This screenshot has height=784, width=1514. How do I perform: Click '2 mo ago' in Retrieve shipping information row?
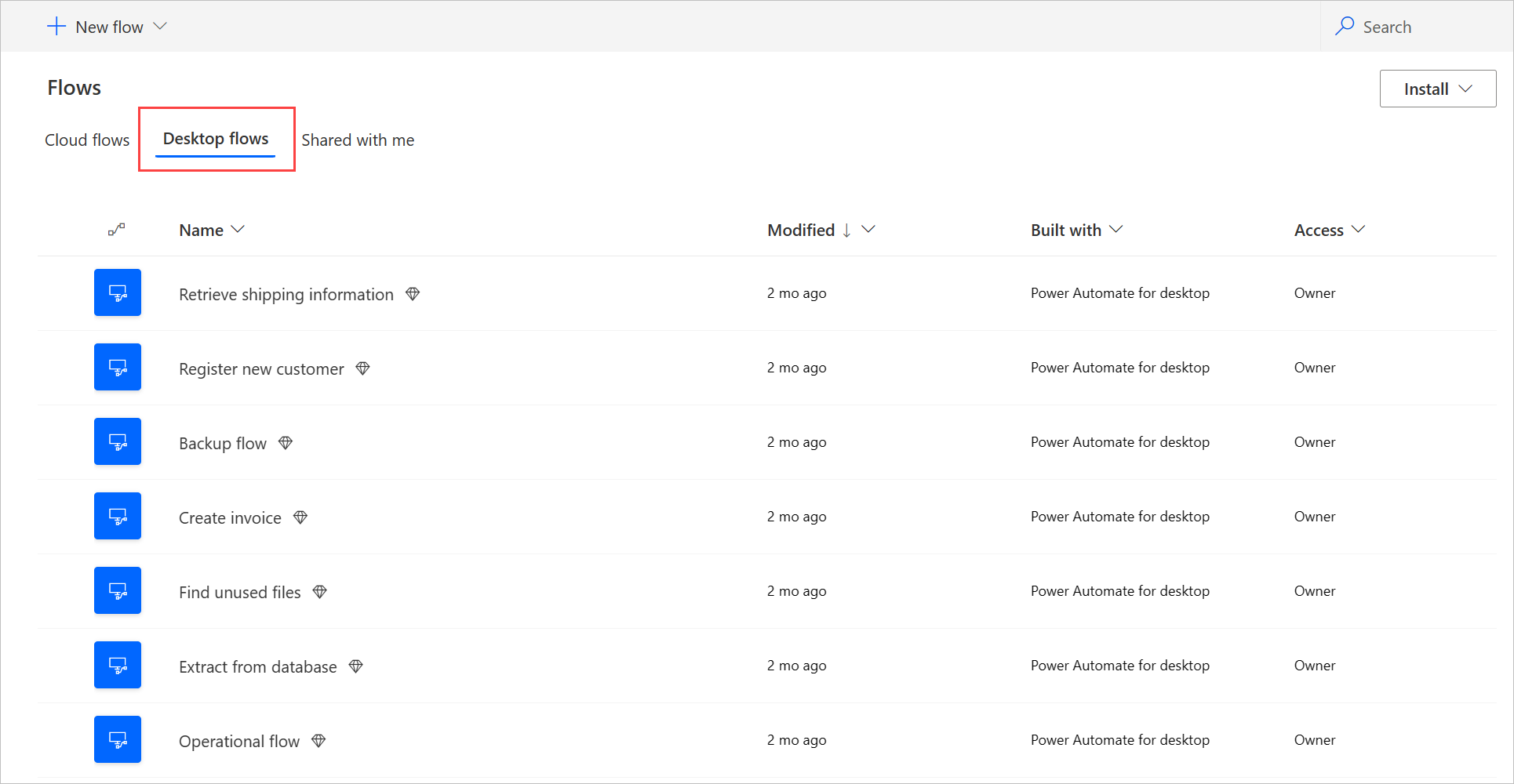[x=797, y=292]
